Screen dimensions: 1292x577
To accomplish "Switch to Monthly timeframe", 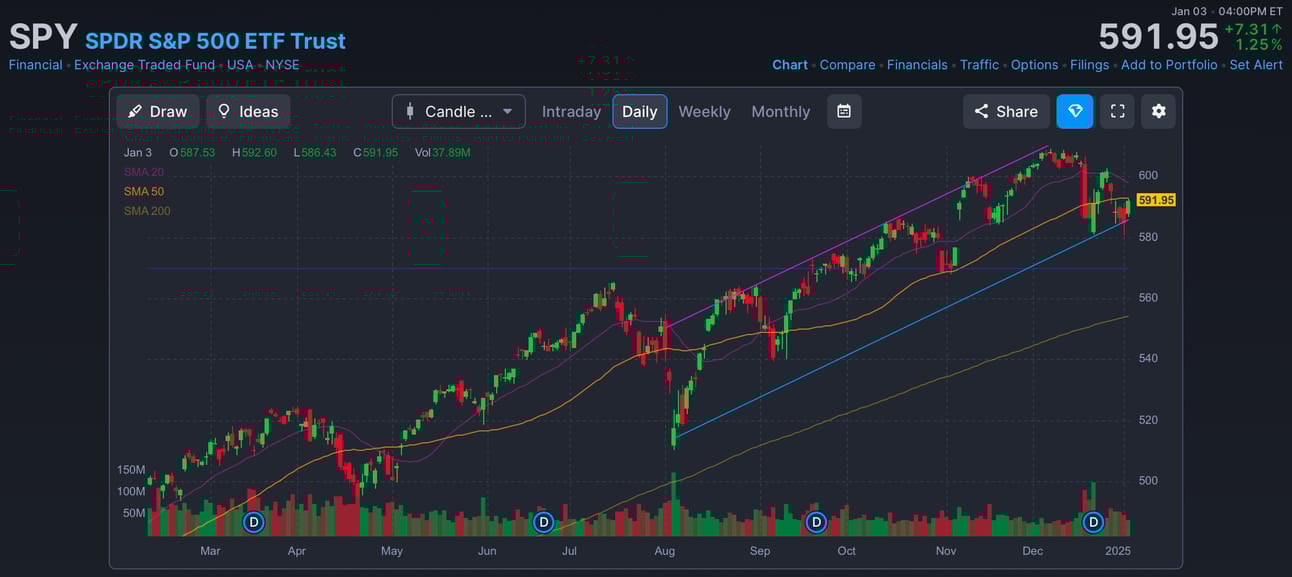I will pos(781,111).
